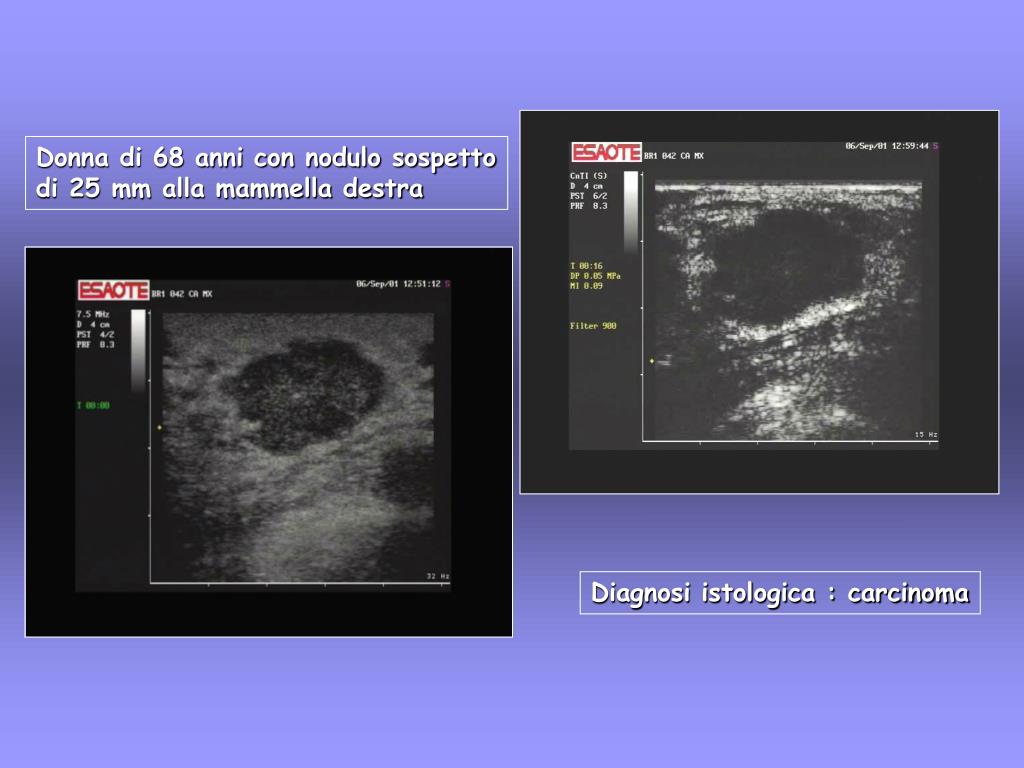Viewport: 1024px width, 768px height.
Task: Click the 15 Hz frame rate label
Action: click(926, 435)
